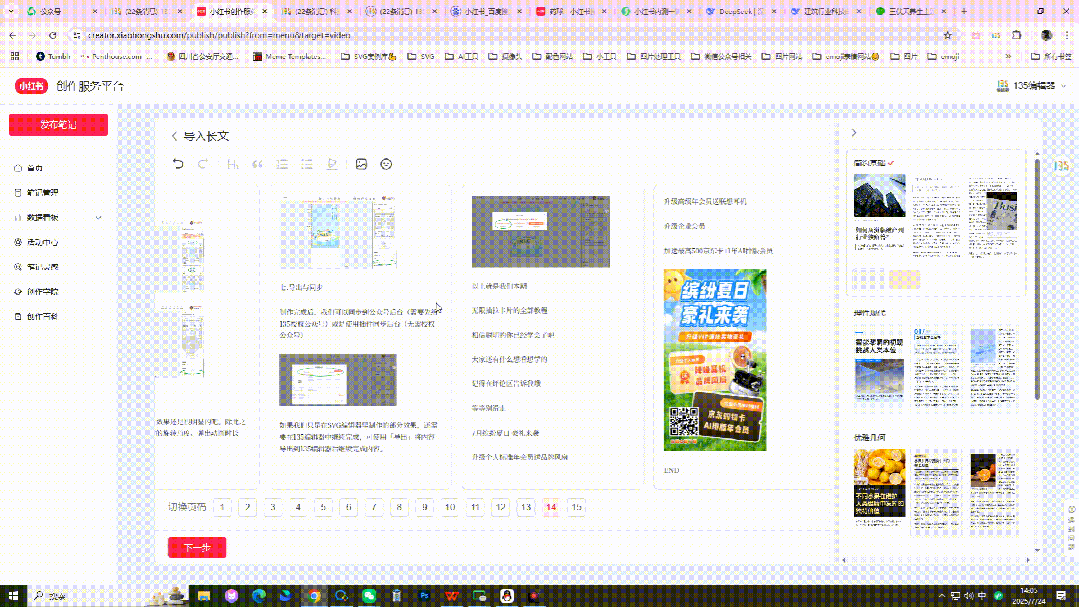Redo the last undone change
This screenshot has width=1079, height=607.
(x=204, y=164)
